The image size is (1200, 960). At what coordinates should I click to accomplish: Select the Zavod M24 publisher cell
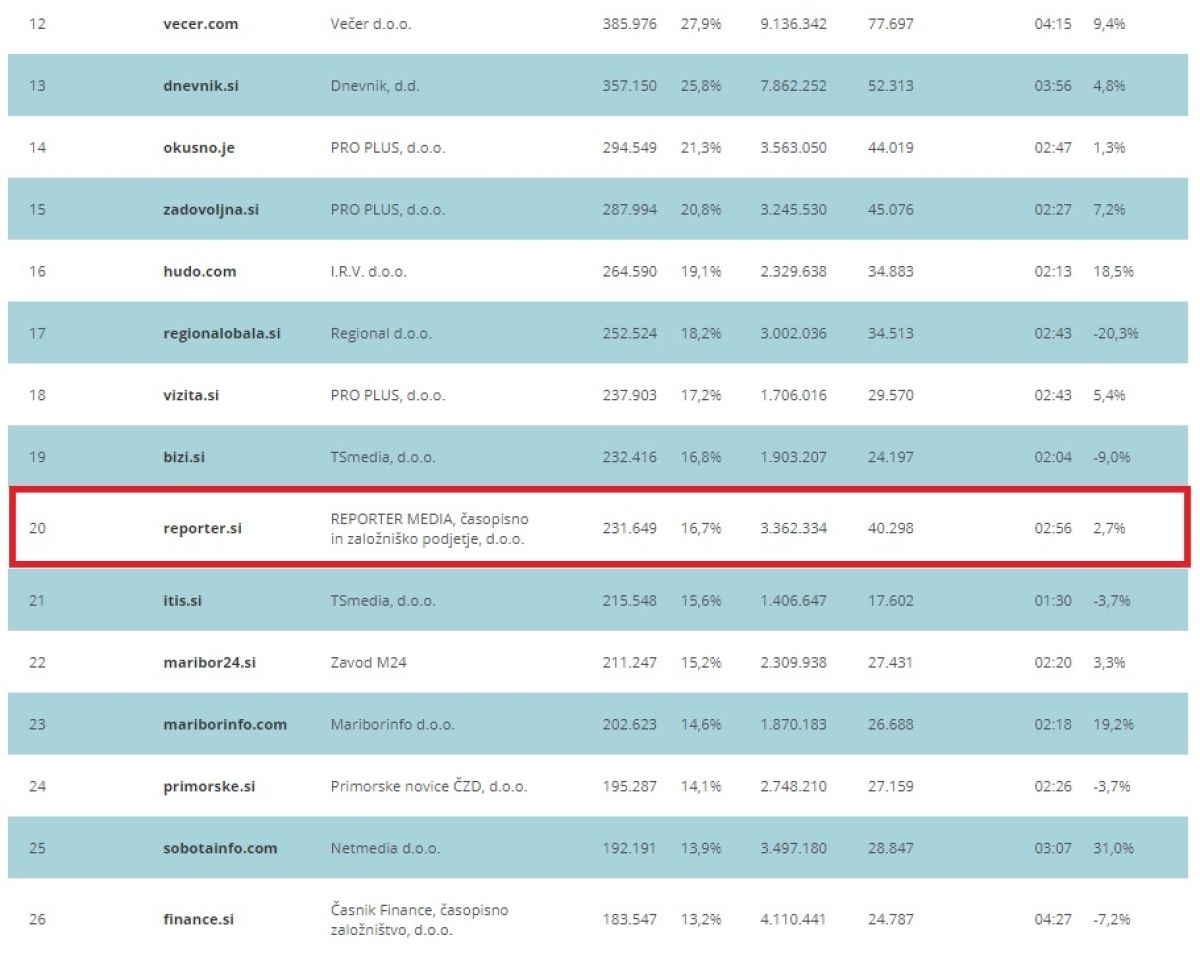[x=369, y=663]
